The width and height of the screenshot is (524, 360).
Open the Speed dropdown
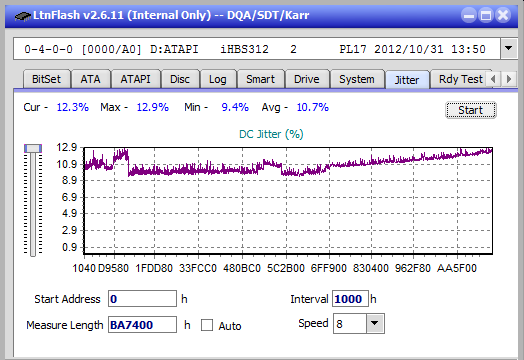tap(375, 323)
